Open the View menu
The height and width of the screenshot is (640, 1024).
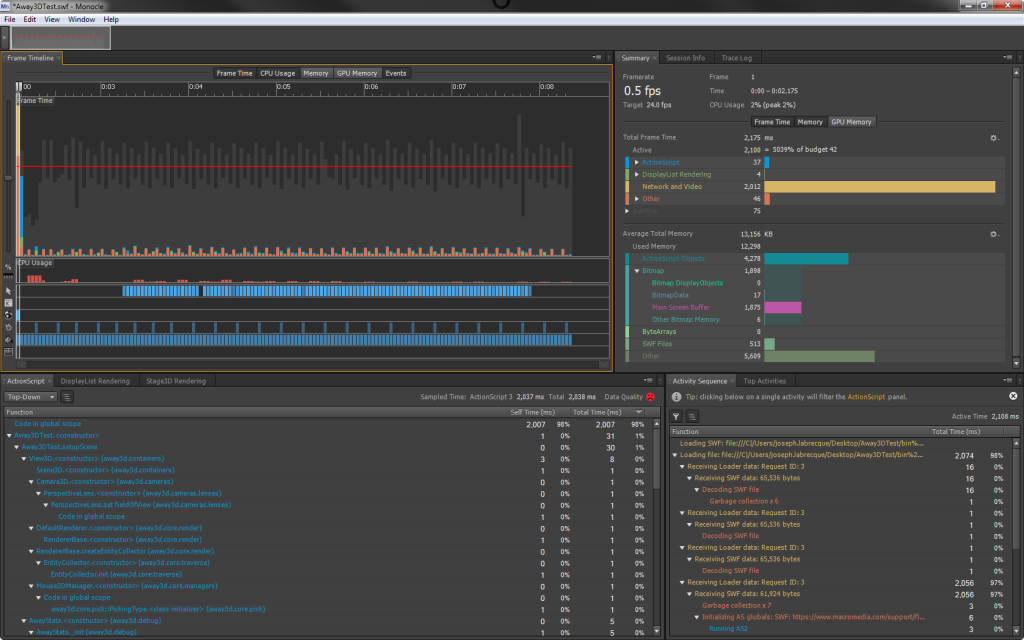52,20
